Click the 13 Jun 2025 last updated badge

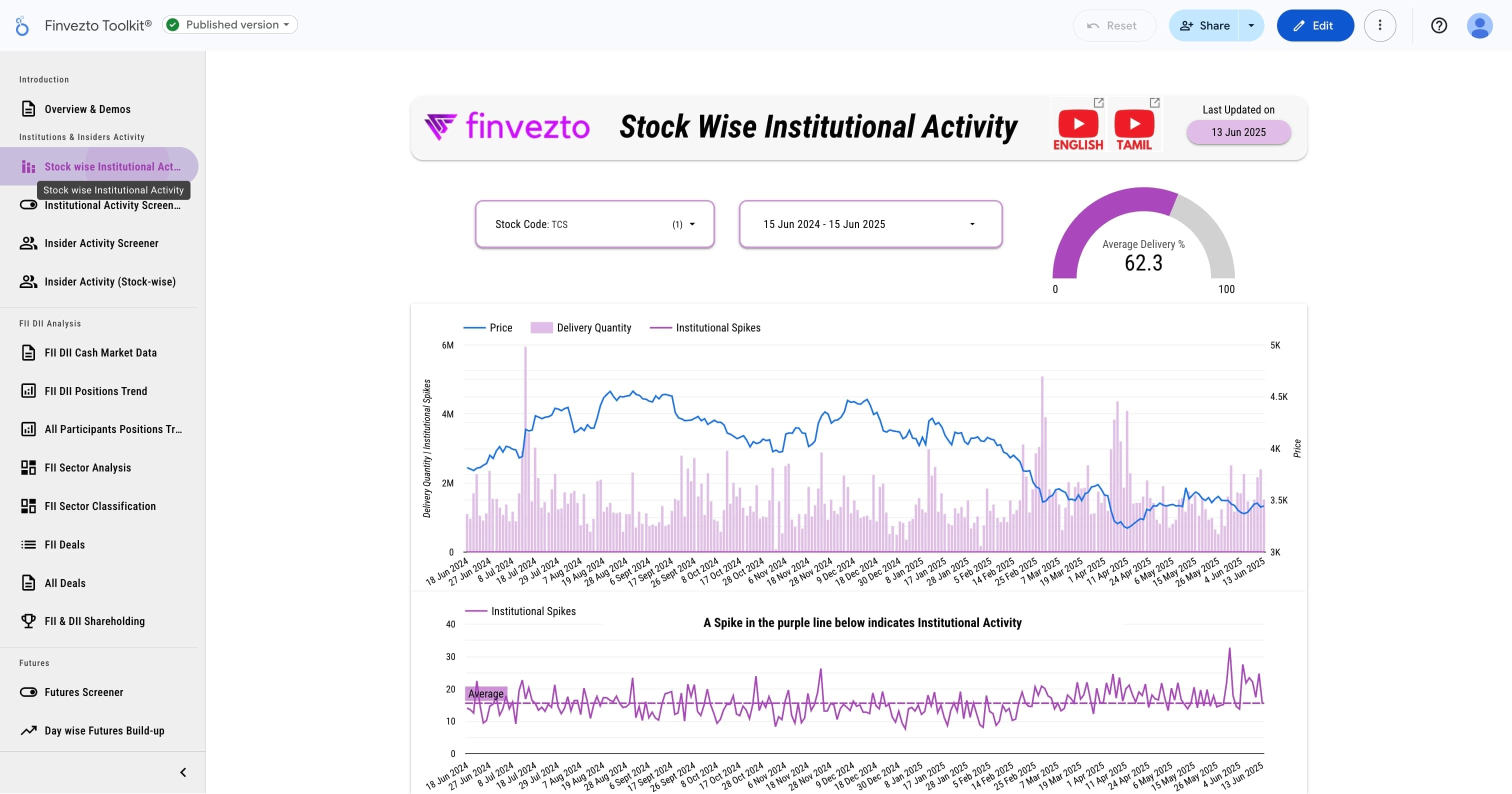click(x=1238, y=132)
